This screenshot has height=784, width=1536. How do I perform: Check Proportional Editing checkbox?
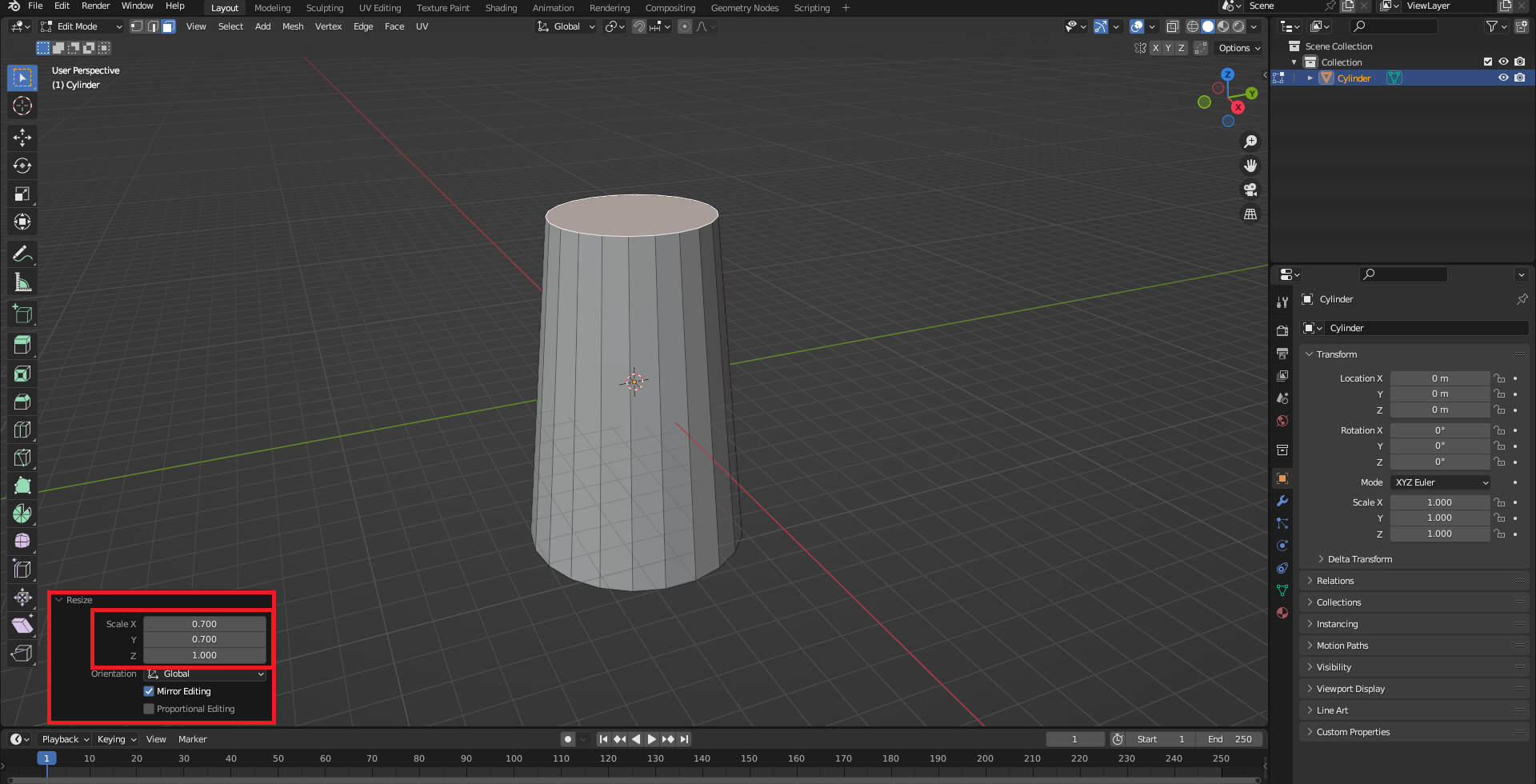click(x=149, y=709)
